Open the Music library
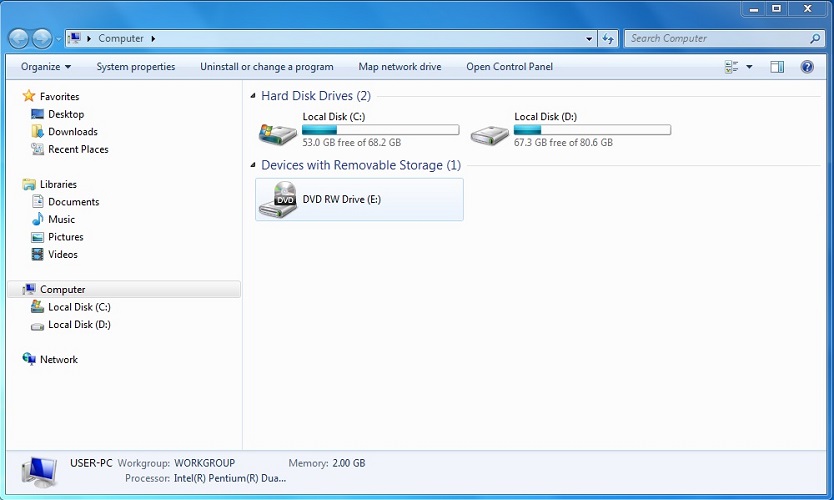The width and height of the screenshot is (834, 500). (x=62, y=219)
